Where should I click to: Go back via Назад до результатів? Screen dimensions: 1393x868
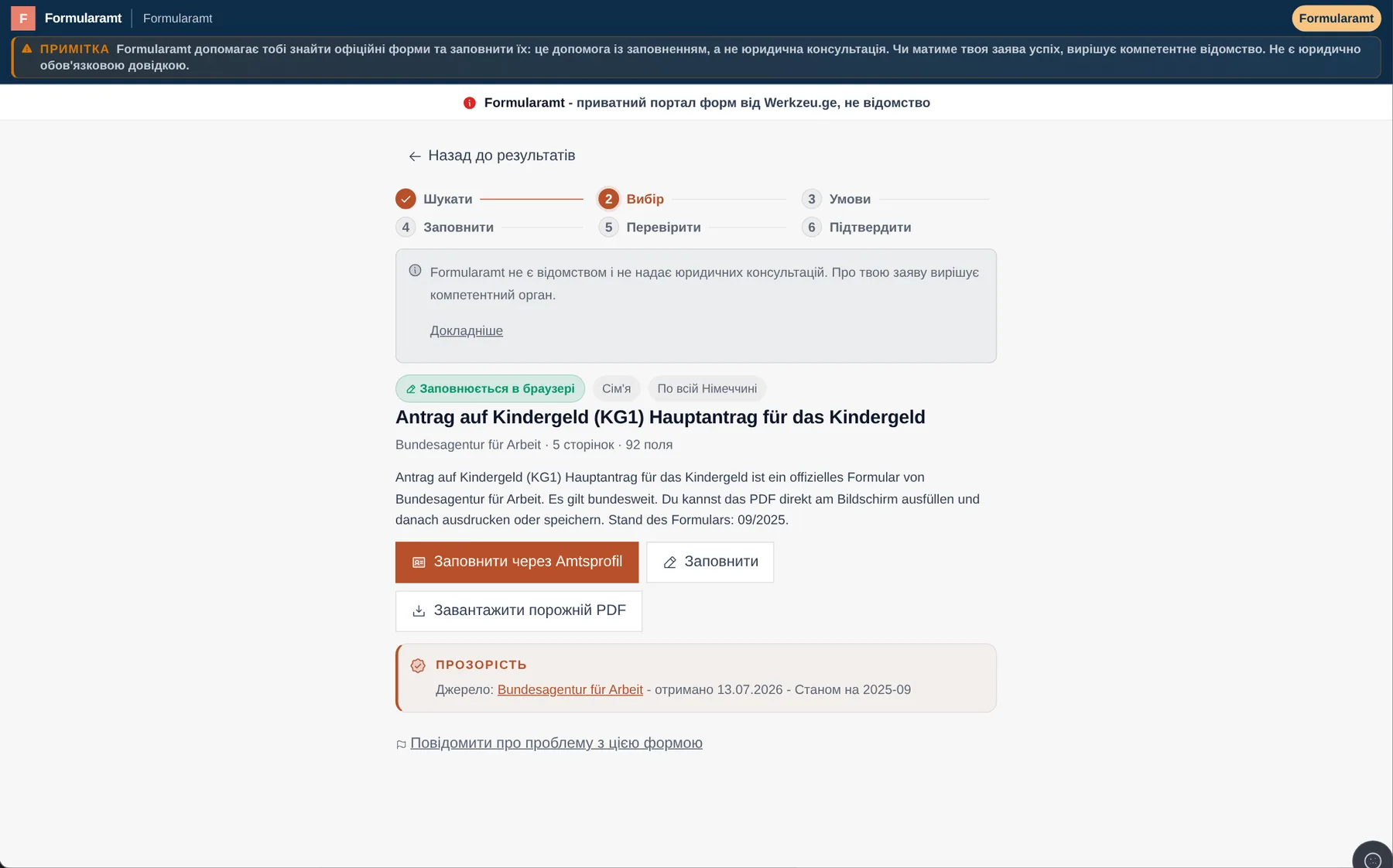[492, 155]
